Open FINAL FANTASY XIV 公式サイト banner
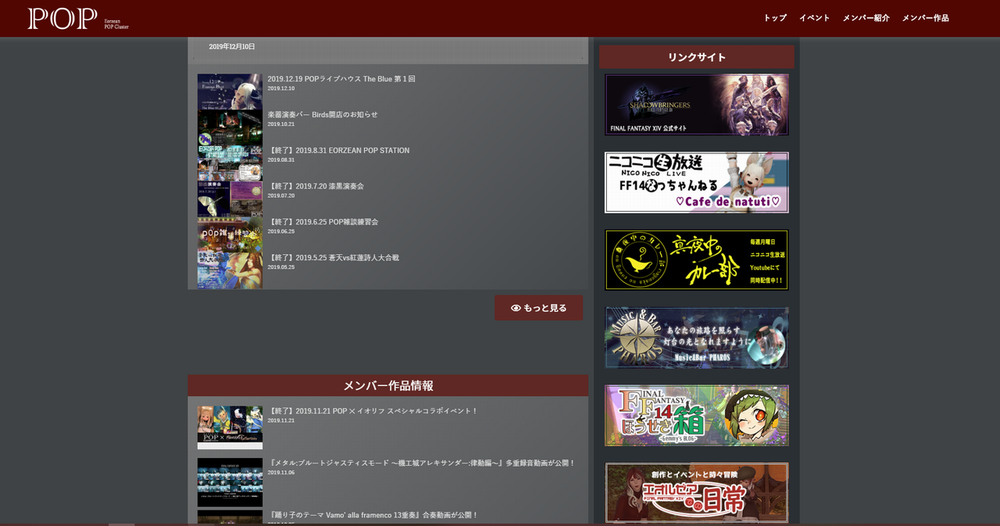Screen dimensions: 1000x526 (x=696, y=105)
